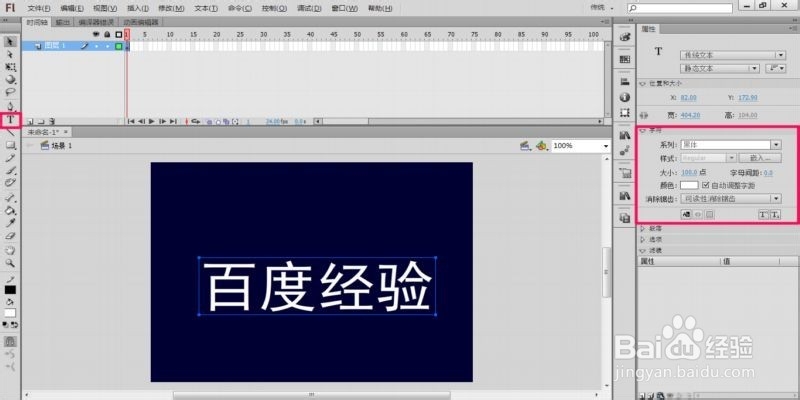Image resolution: width=800 pixels, height=400 pixels.
Task: Toggle show/hide all layers eye icon
Action: tap(95, 34)
